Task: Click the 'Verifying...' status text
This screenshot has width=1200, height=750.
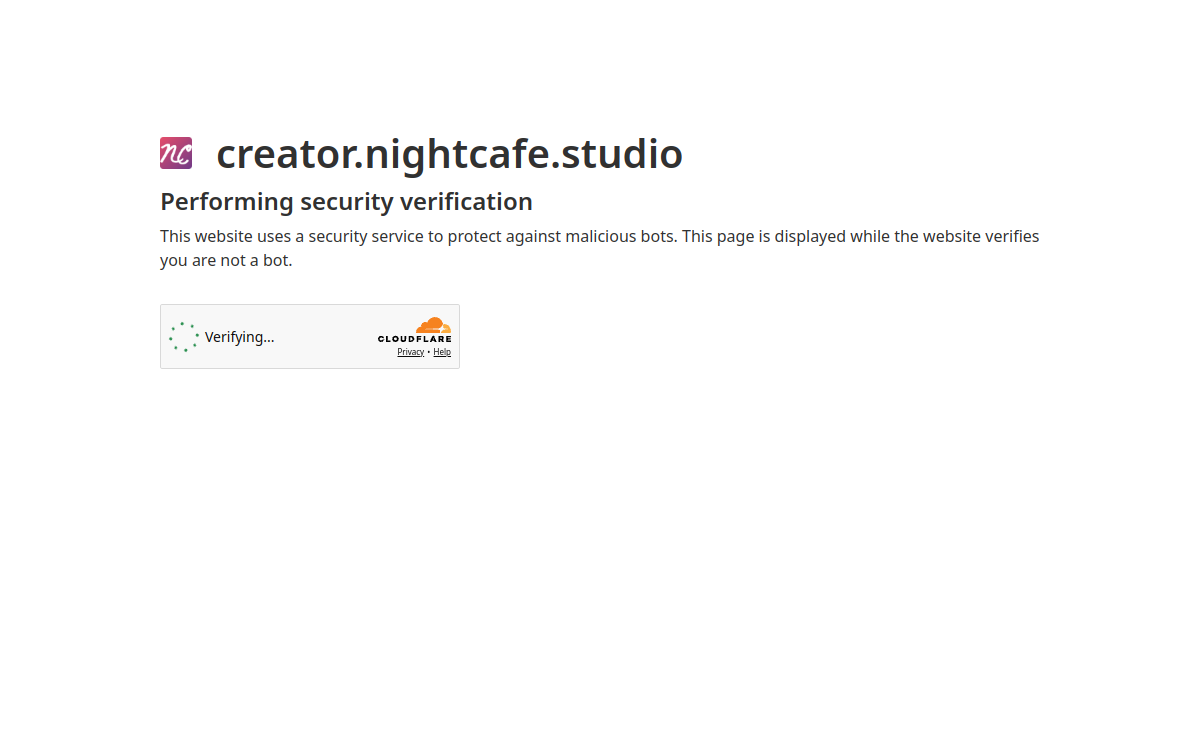Action: point(239,337)
